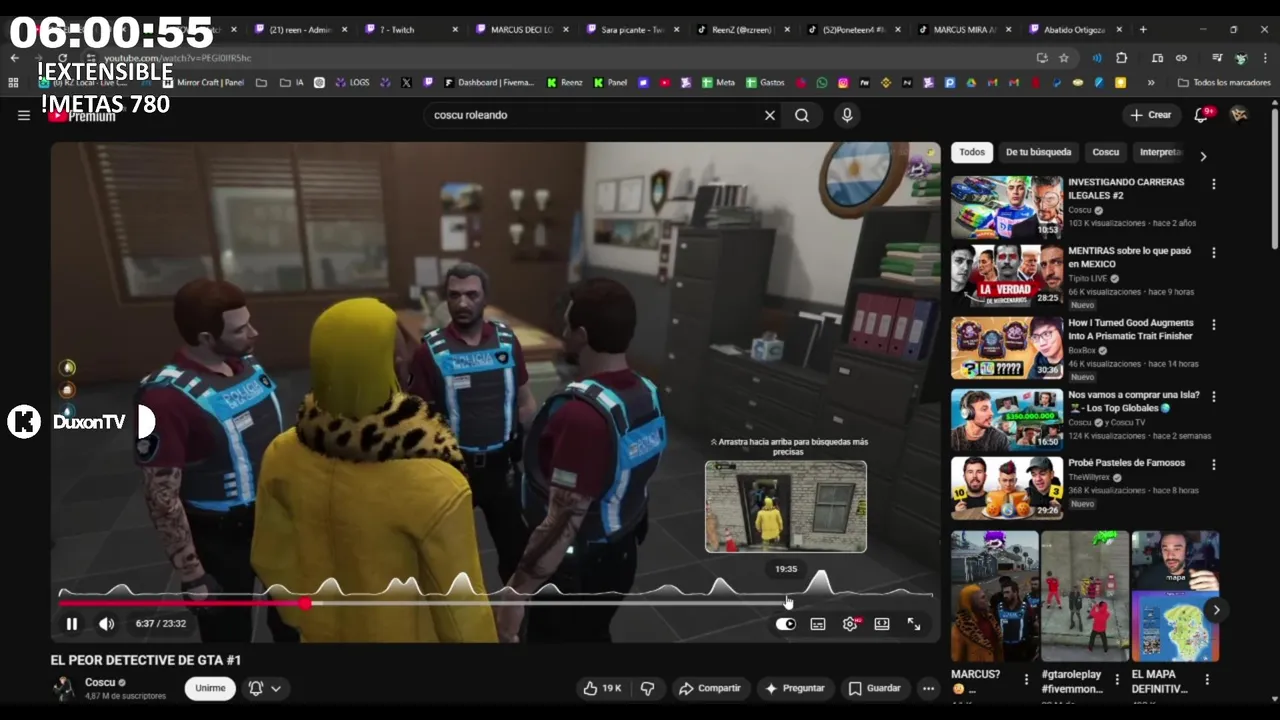This screenshot has width=1280, height=720.
Task: Clear the search box text
Action: click(x=770, y=115)
